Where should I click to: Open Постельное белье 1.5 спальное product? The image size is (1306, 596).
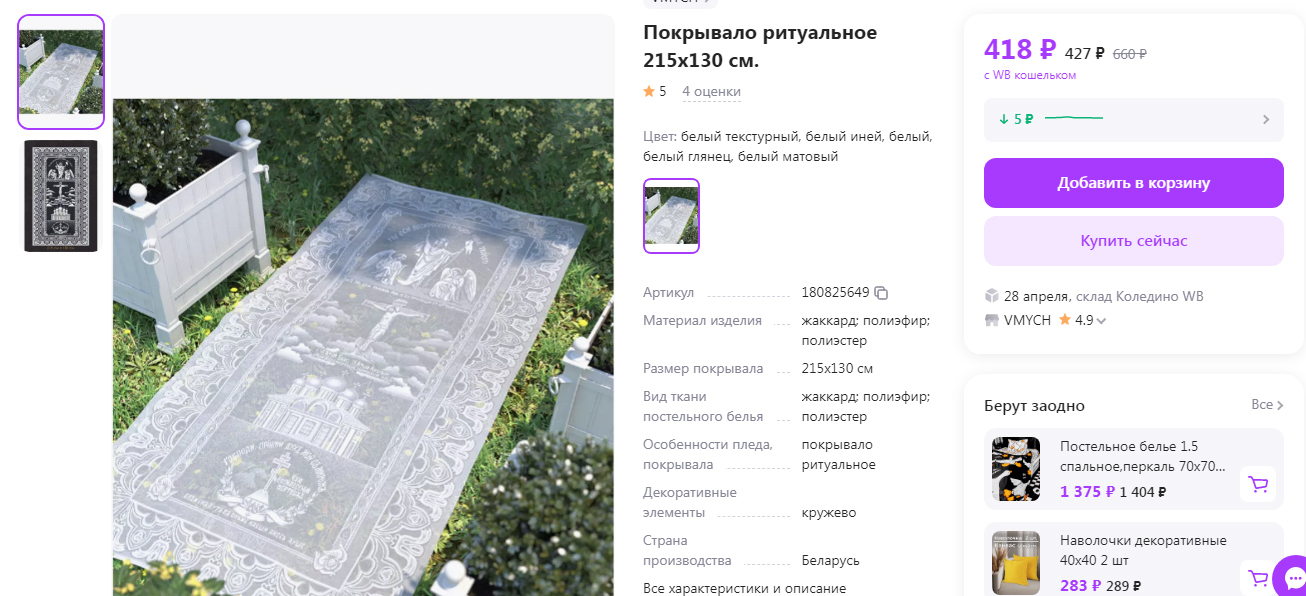1142,456
